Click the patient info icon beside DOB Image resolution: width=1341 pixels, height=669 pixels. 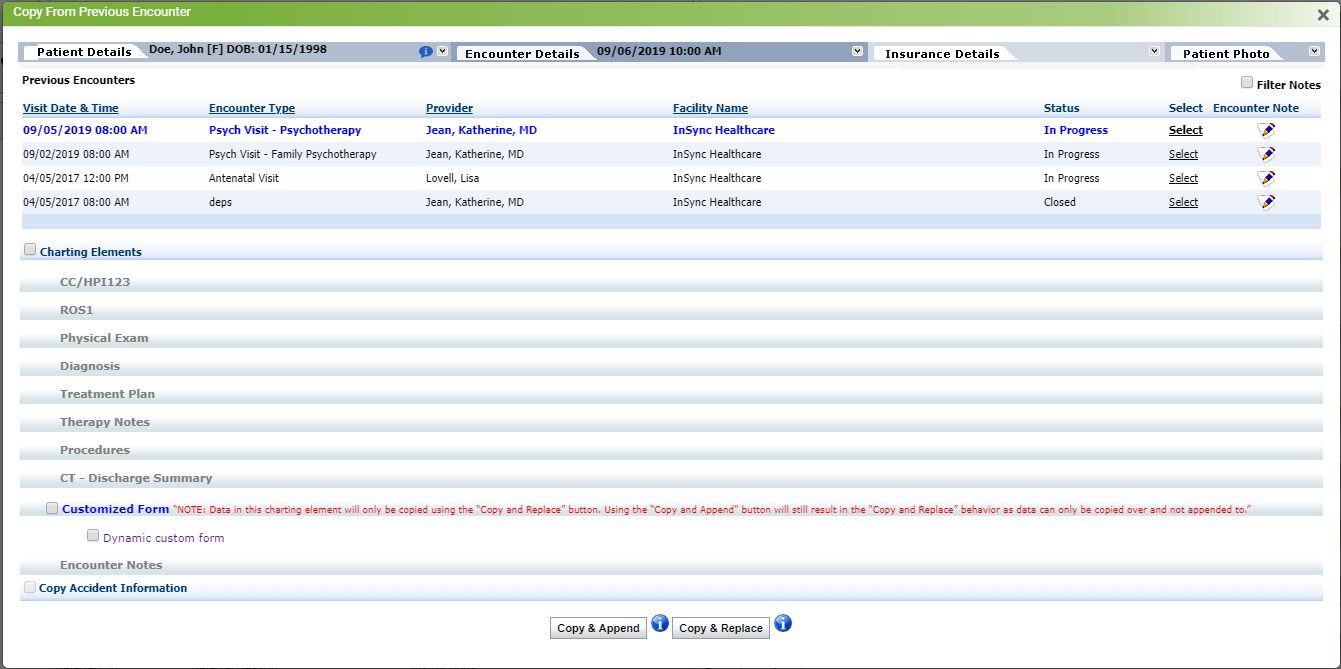coord(426,52)
